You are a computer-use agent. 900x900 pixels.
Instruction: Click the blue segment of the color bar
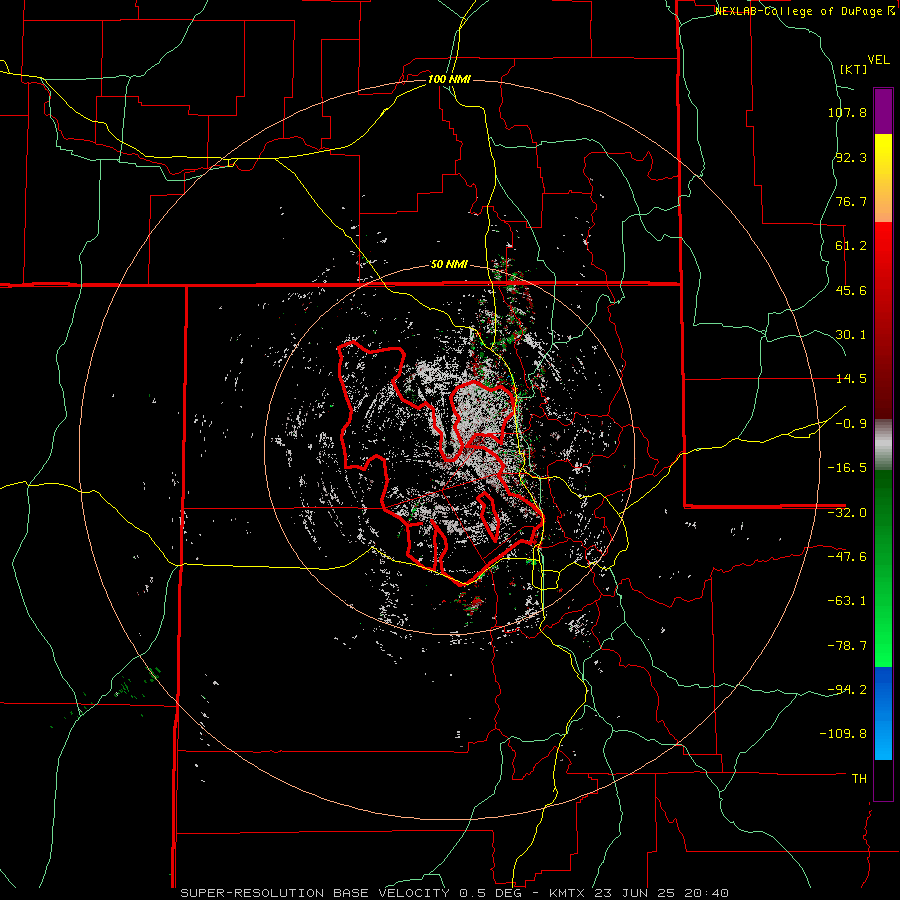[883, 713]
